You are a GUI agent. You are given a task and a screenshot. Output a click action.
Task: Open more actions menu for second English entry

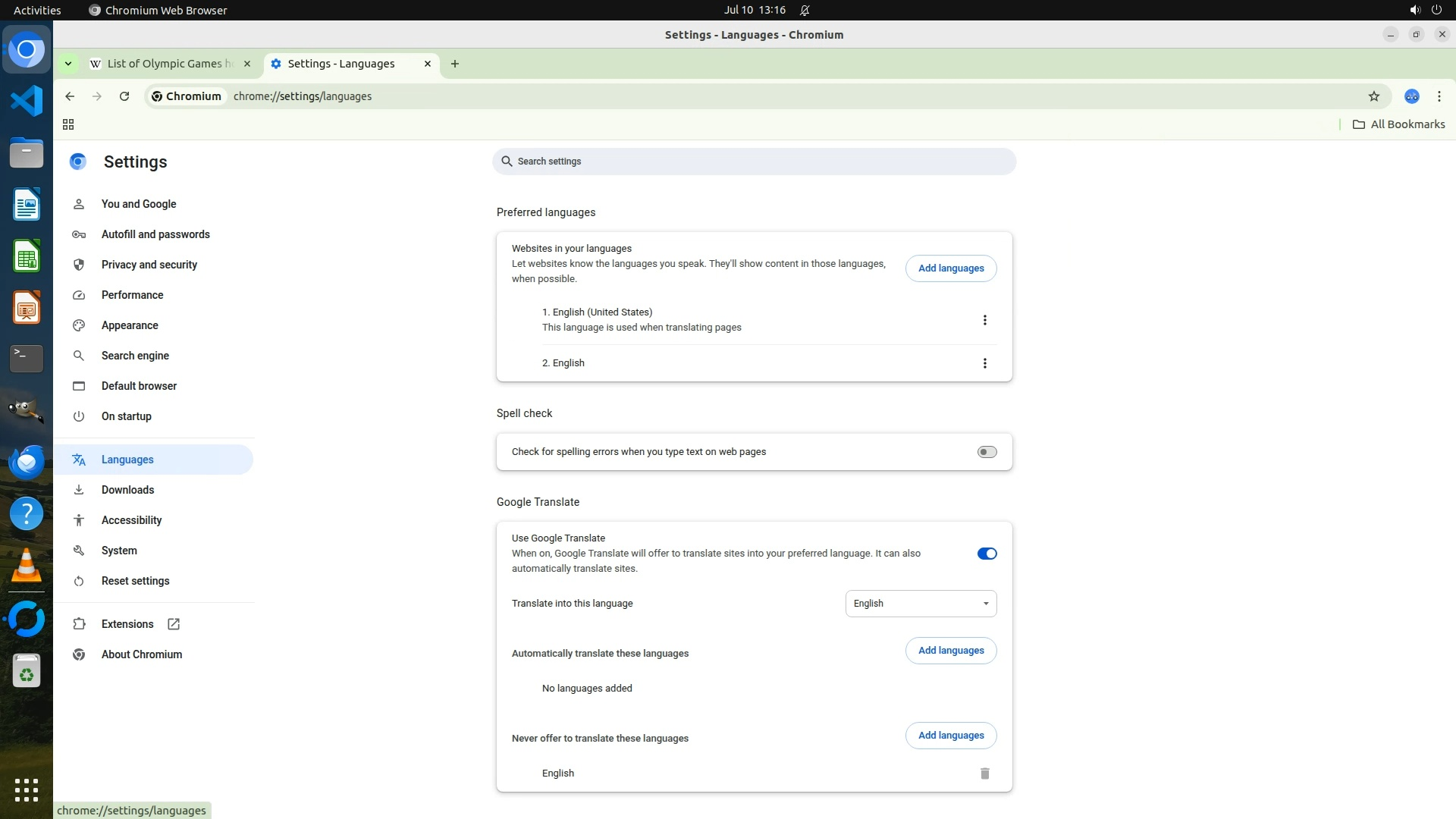[x=984, y=363]
